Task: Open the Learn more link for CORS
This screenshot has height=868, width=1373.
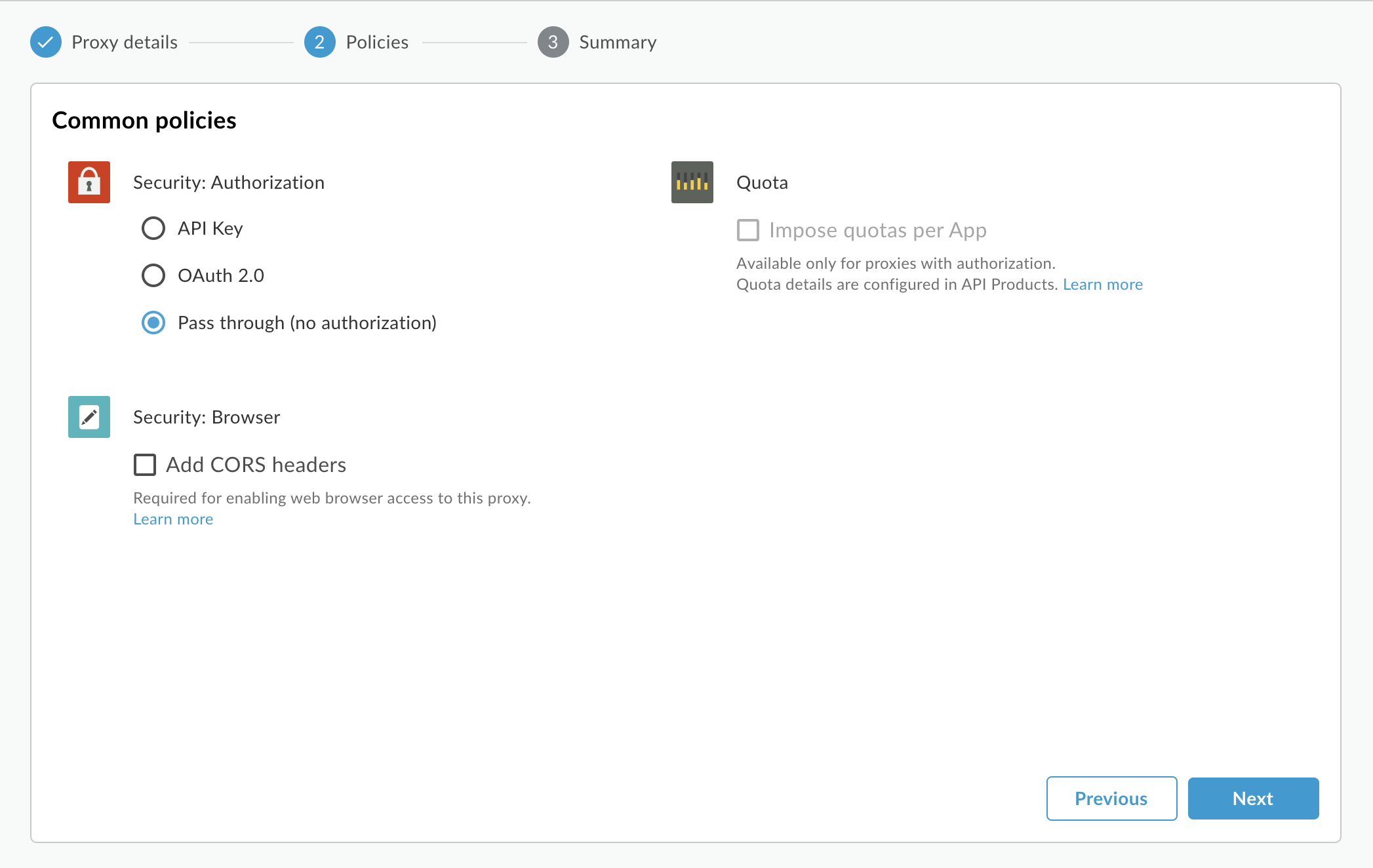Action: click(173, 518)
